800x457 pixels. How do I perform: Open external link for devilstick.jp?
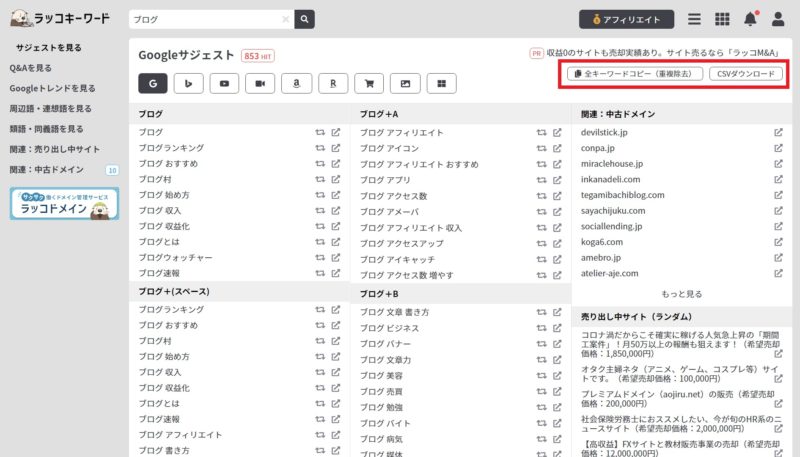coord(778,132)
